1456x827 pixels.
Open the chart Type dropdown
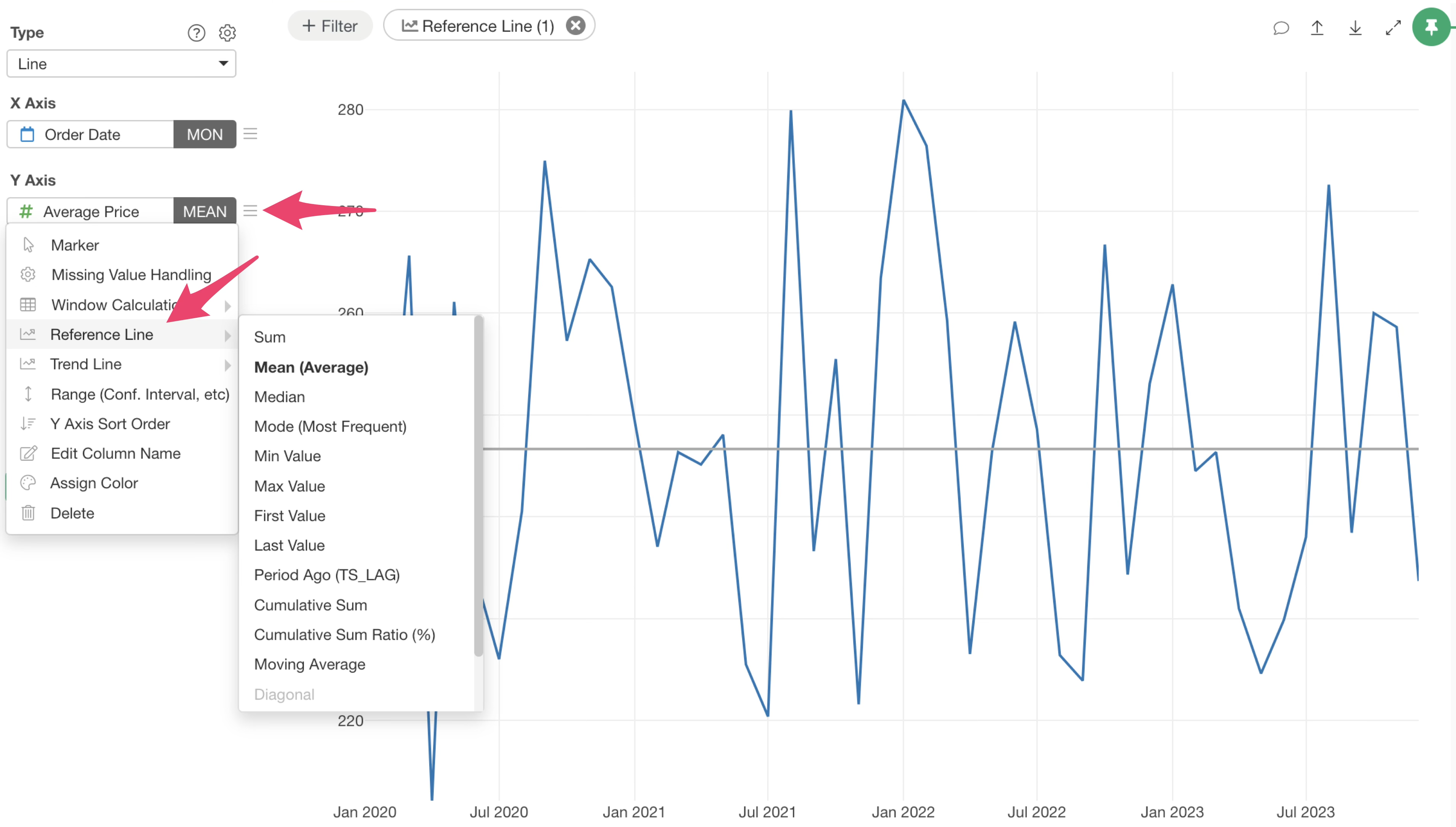click(x=121, y=64)
